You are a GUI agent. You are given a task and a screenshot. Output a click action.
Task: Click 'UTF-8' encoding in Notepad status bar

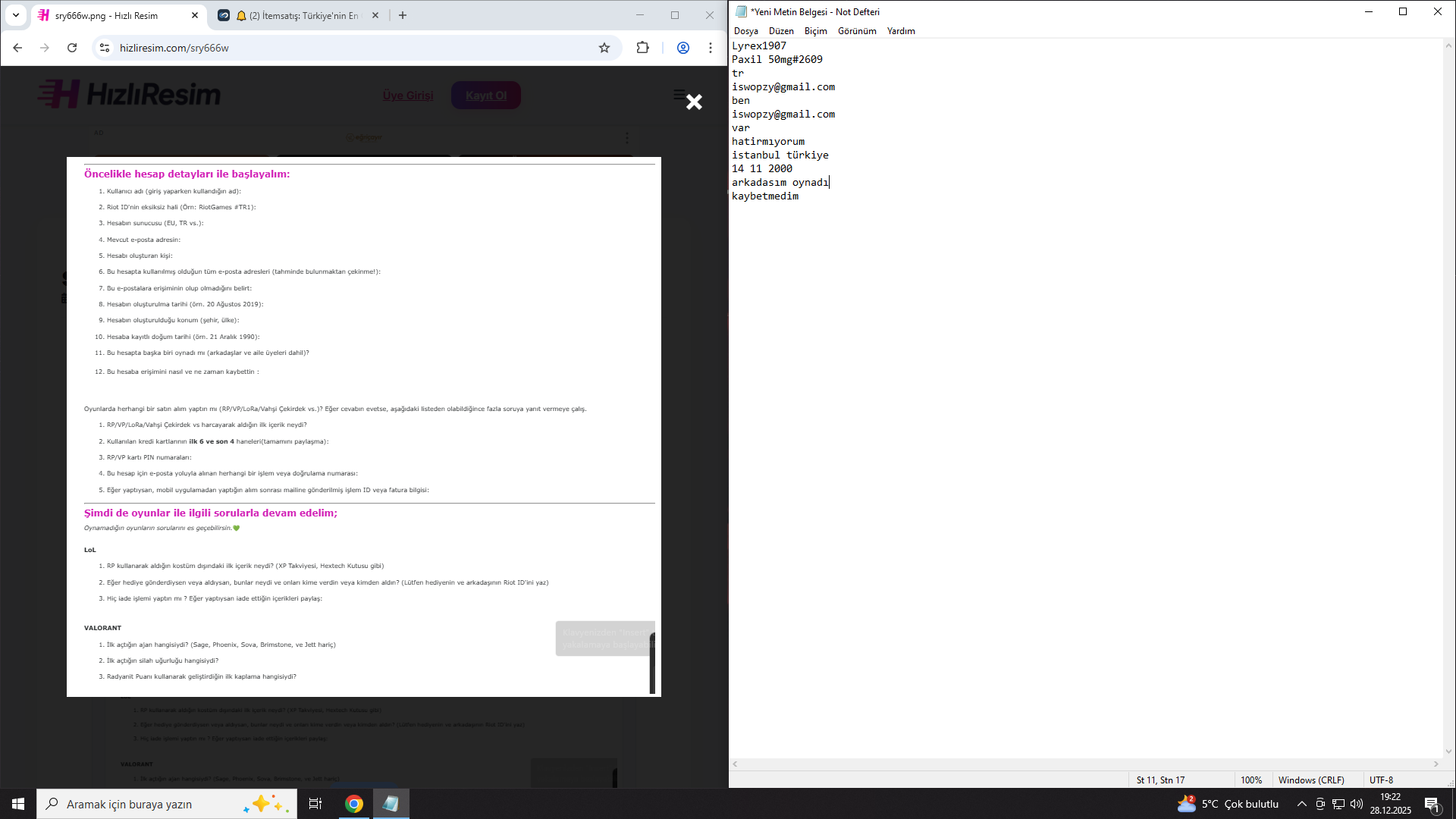(x=1382, y=780)
